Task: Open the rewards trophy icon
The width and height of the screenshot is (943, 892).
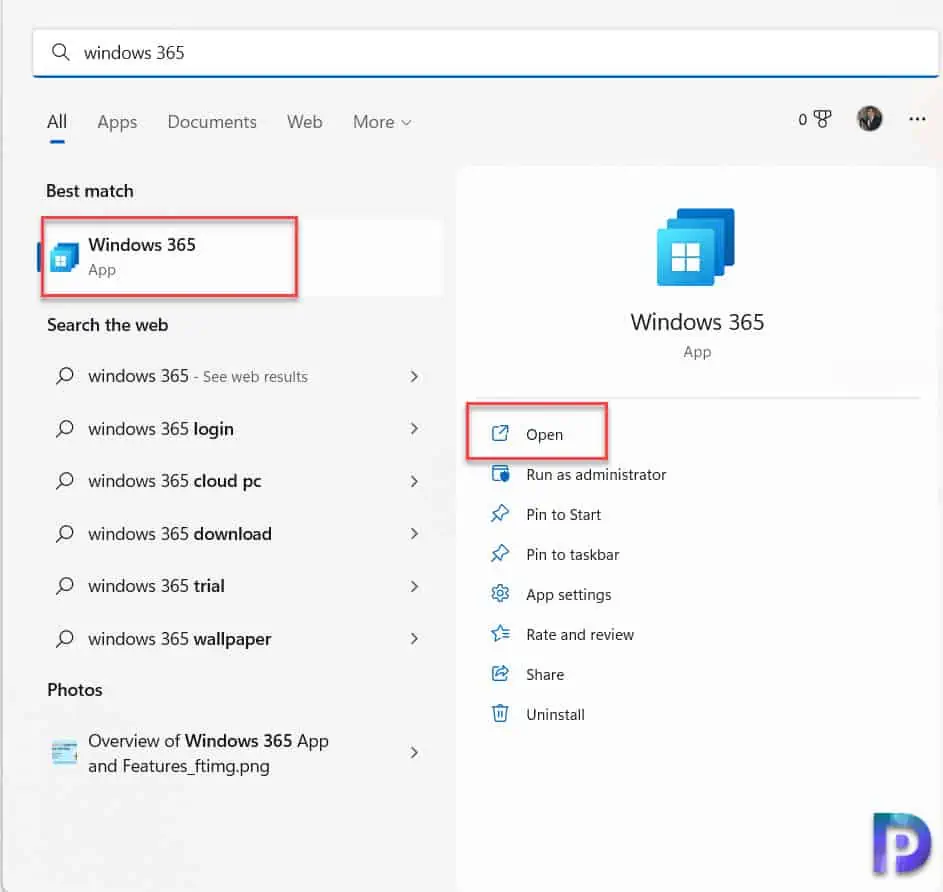Action: 822,119
